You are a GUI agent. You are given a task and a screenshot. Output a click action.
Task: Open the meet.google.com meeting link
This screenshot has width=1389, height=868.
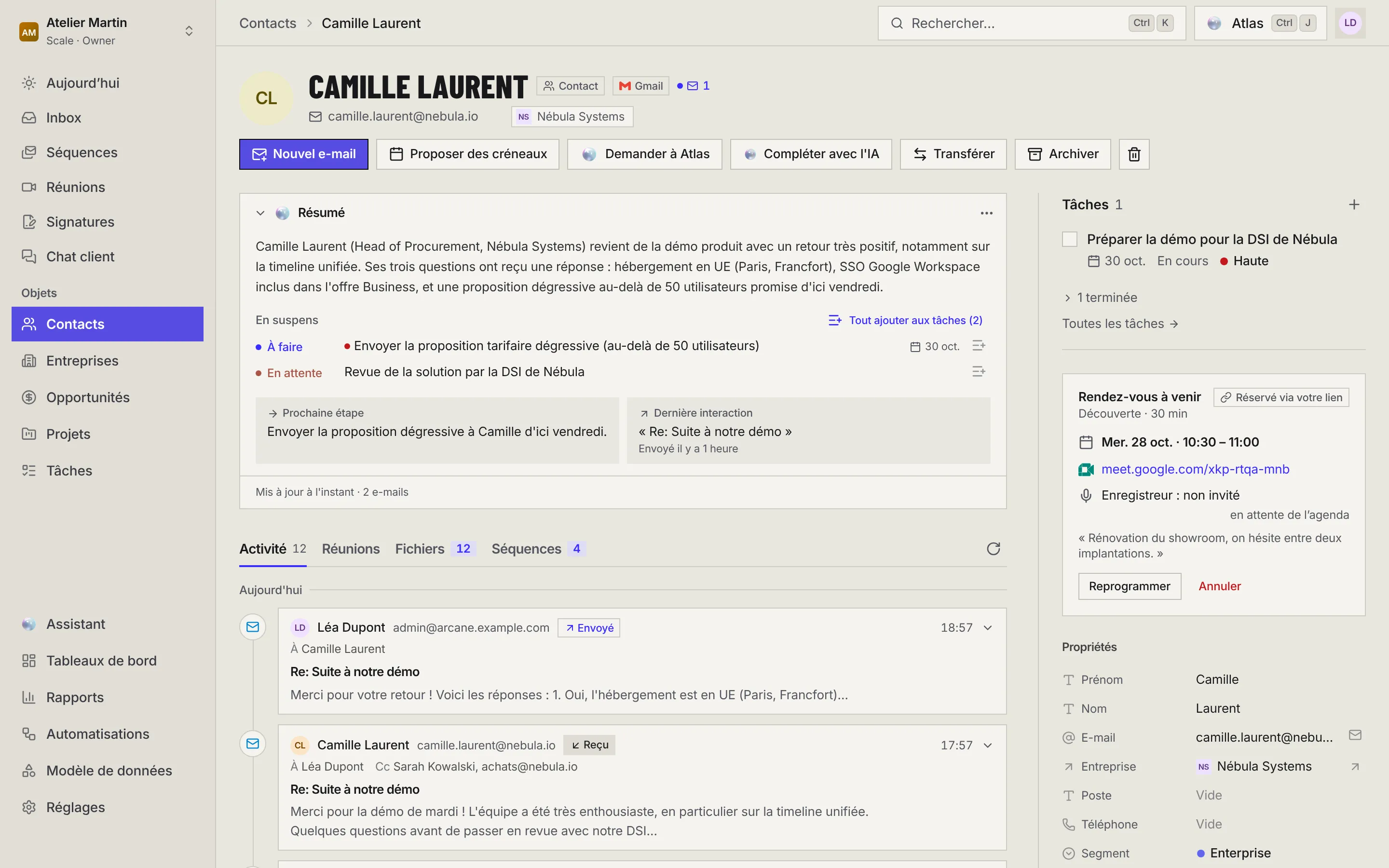(1195, 469)
